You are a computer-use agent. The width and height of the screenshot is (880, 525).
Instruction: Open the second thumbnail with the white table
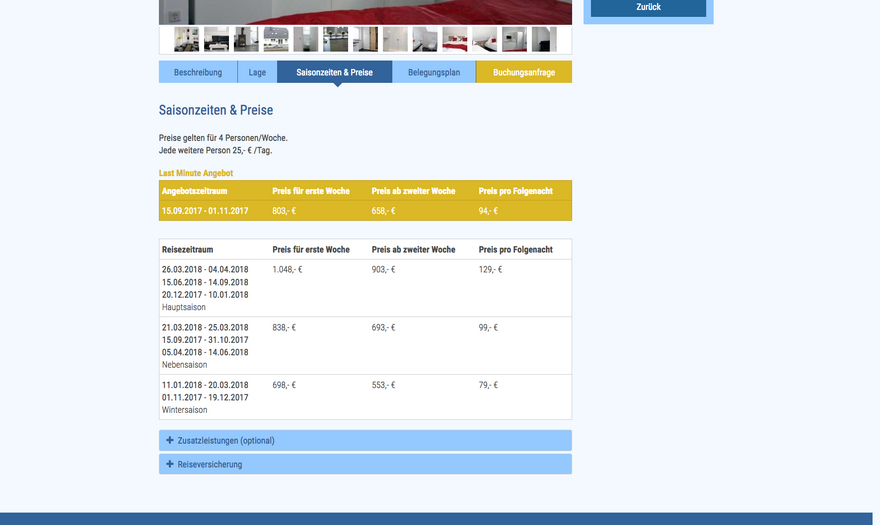click(x=216, y=39)
